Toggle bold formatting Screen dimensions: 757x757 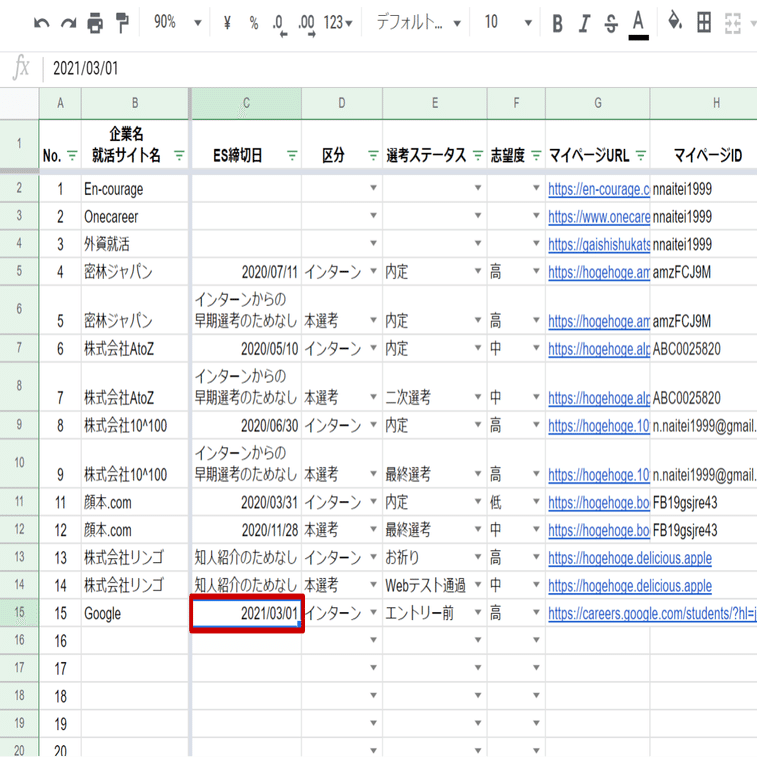point(558,23)
